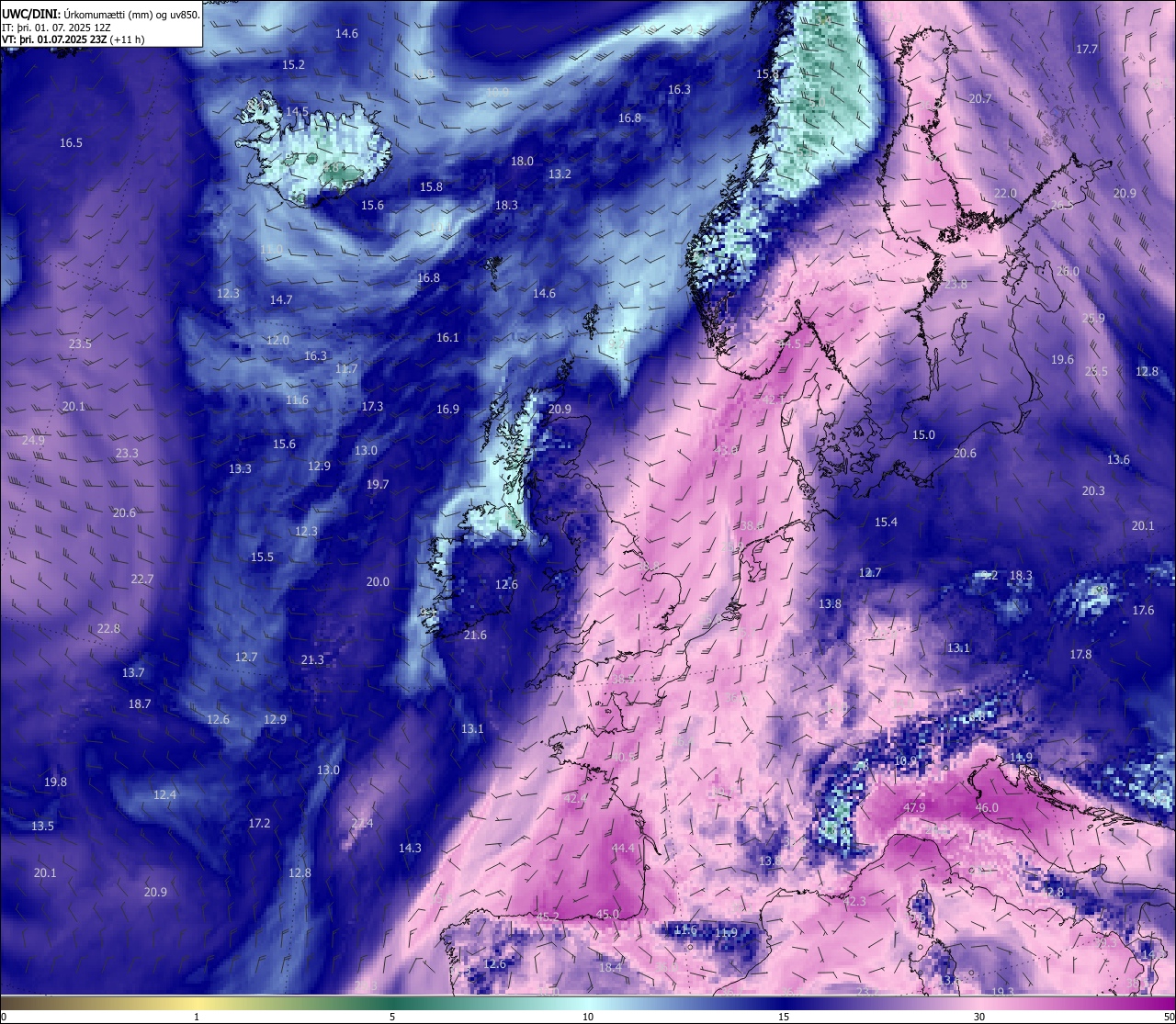
Task: Click the 17.2 reading
Action: point(259,824)
